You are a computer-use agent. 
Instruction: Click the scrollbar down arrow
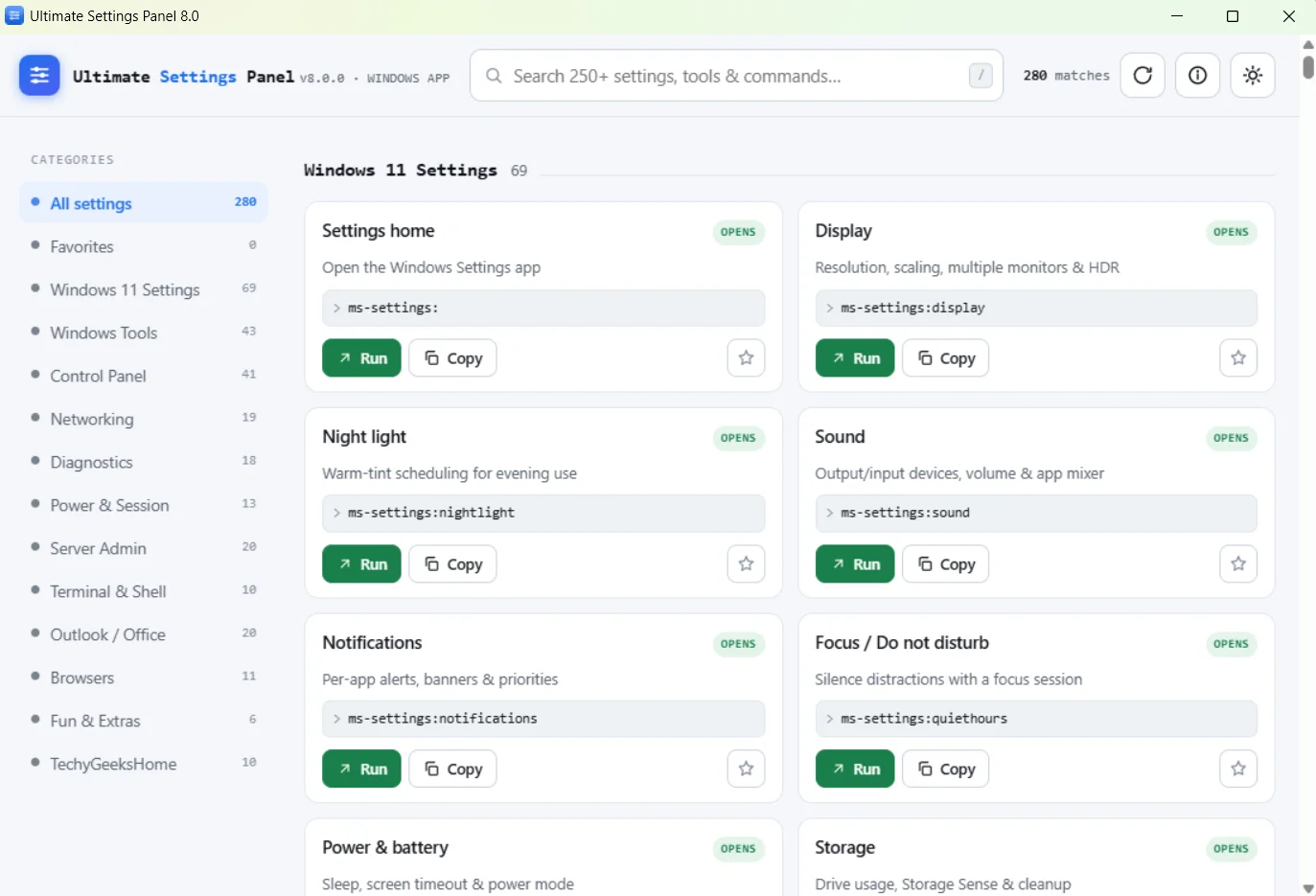click(1308, 888)
